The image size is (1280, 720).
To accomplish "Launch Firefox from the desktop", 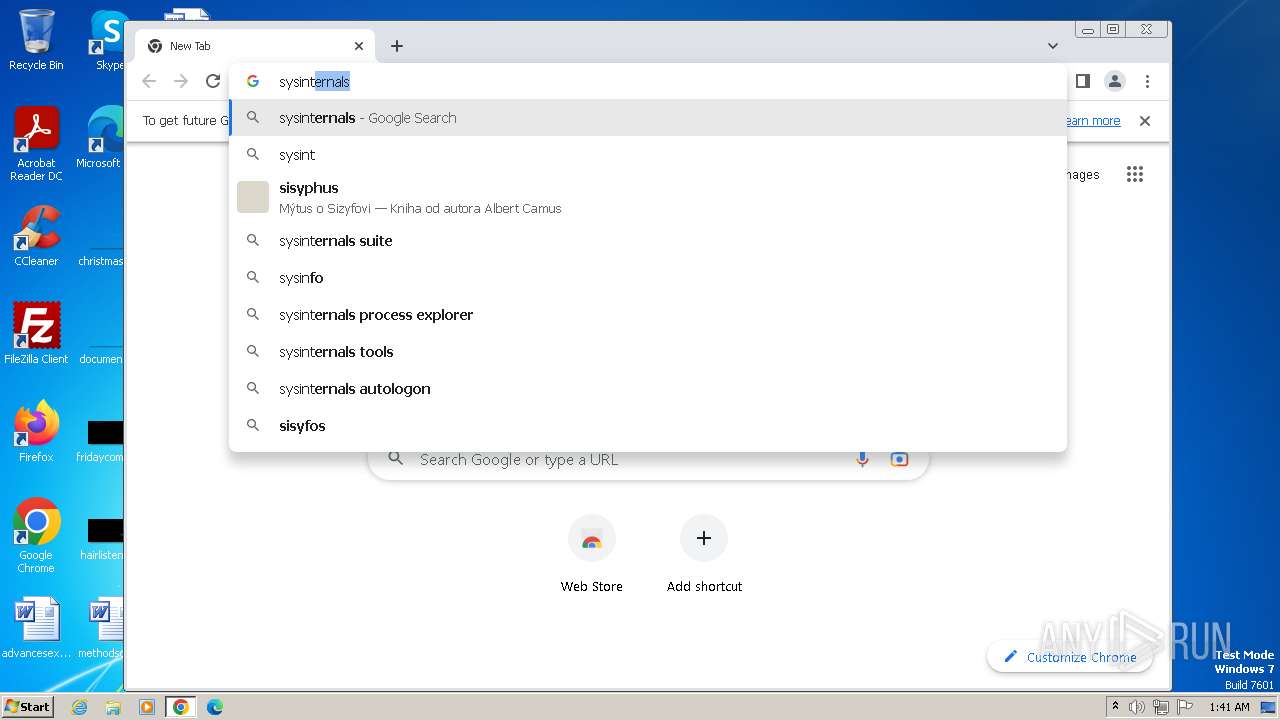I will (x=36, y=432).
